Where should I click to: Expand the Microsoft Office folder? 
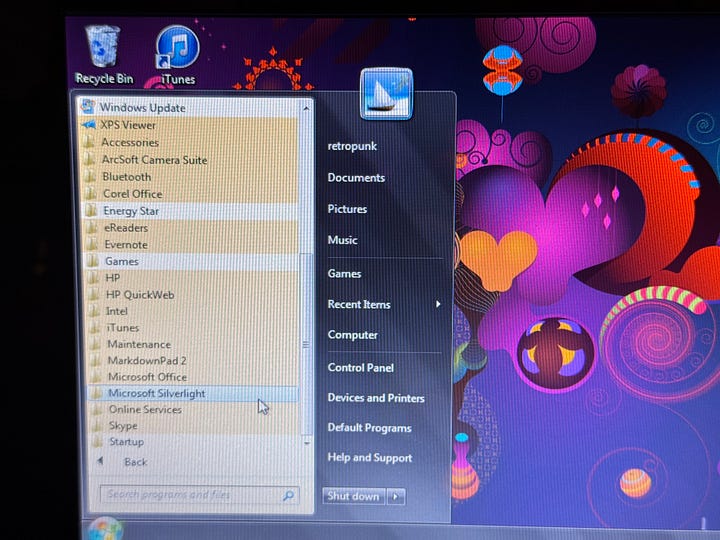click(x=195, y=377)
